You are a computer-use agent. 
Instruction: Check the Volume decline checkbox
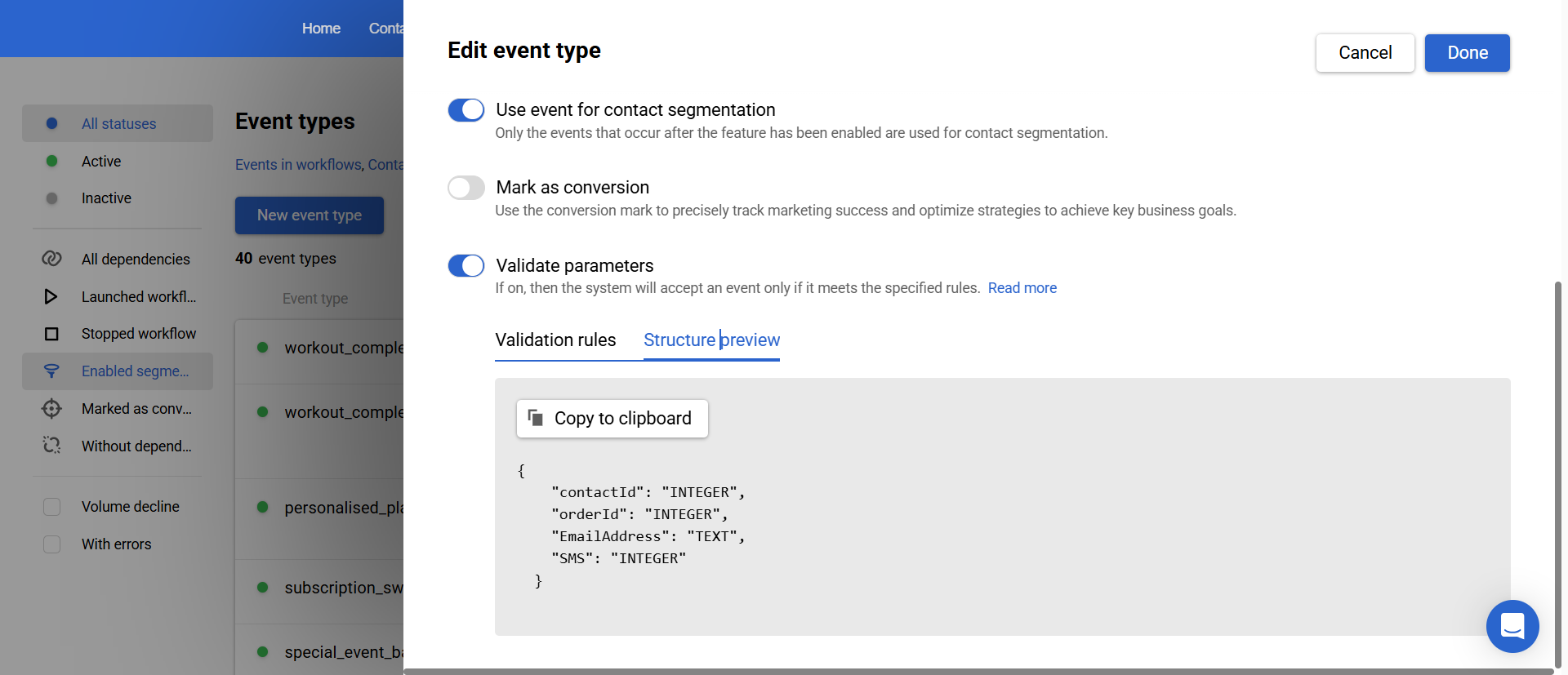coord(51,507)
